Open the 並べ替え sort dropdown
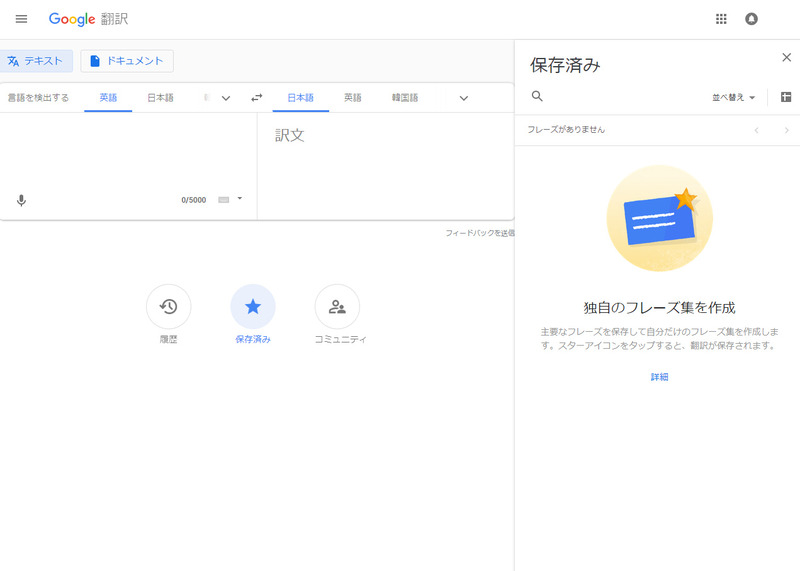 click(733, 97)
